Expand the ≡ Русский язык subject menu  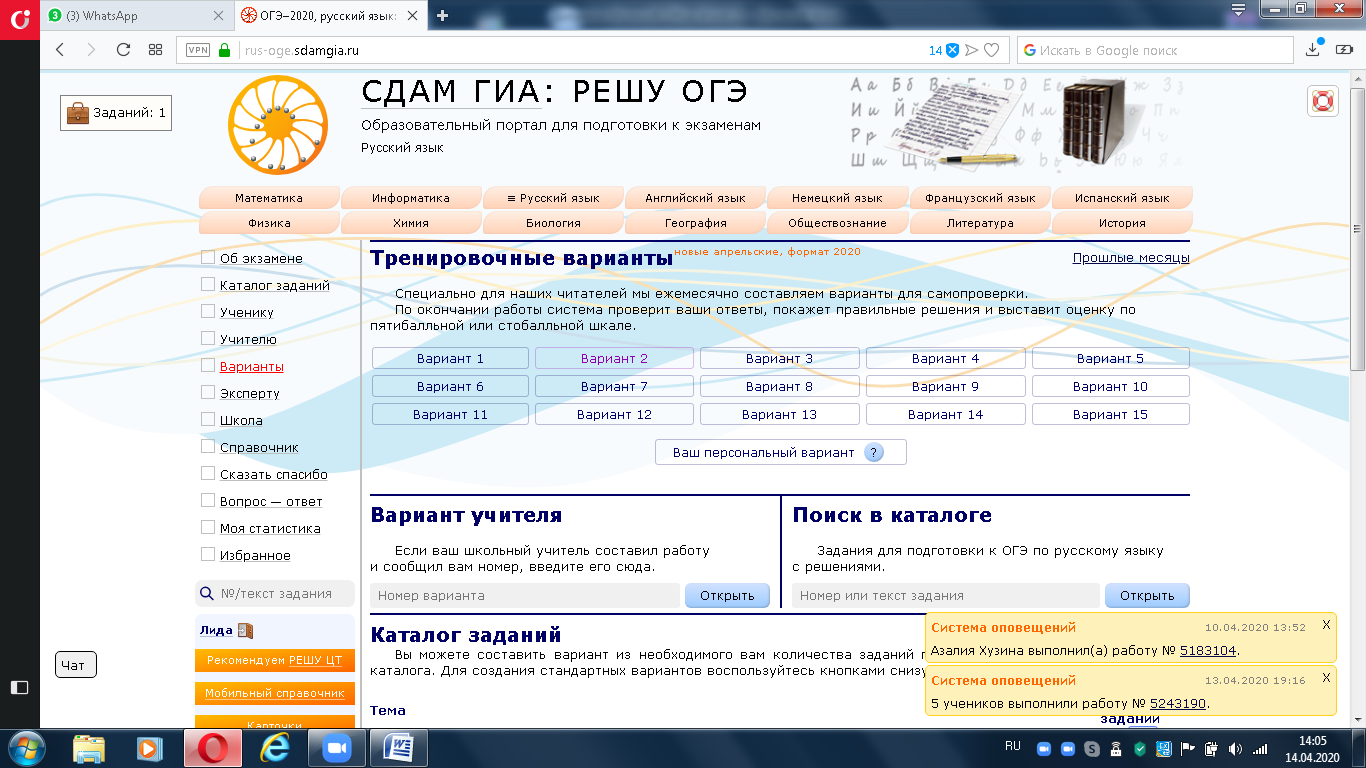[x=553, y=198]
